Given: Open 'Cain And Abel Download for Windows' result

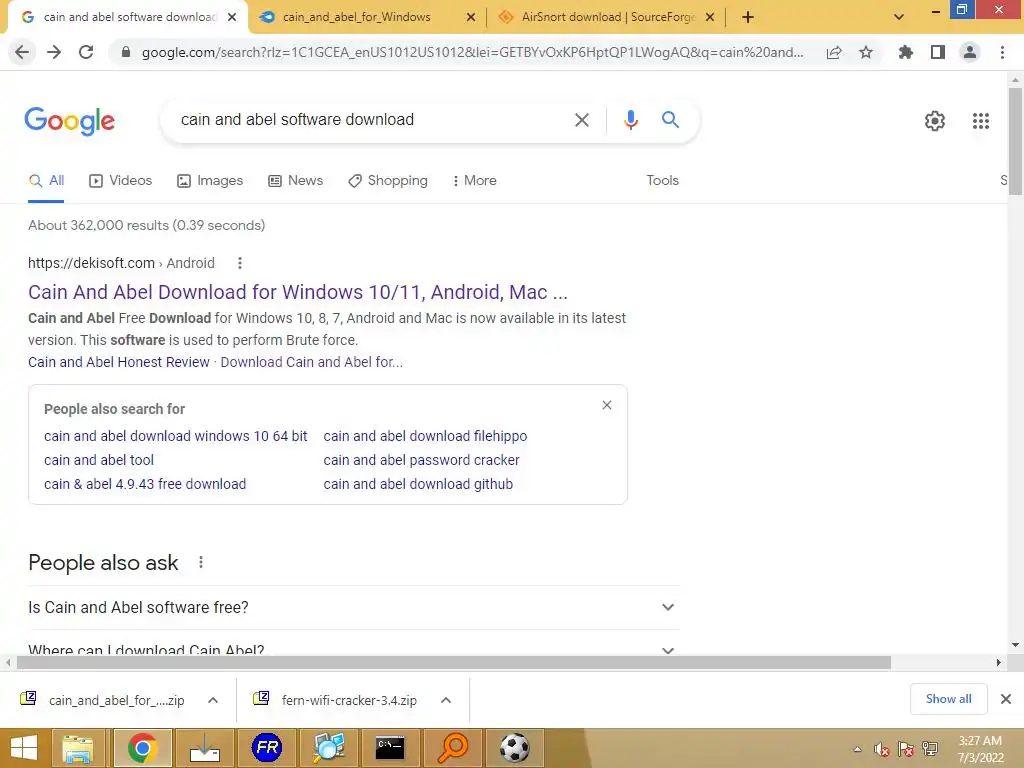Looking at the screenshot, I should pos(298,292).
